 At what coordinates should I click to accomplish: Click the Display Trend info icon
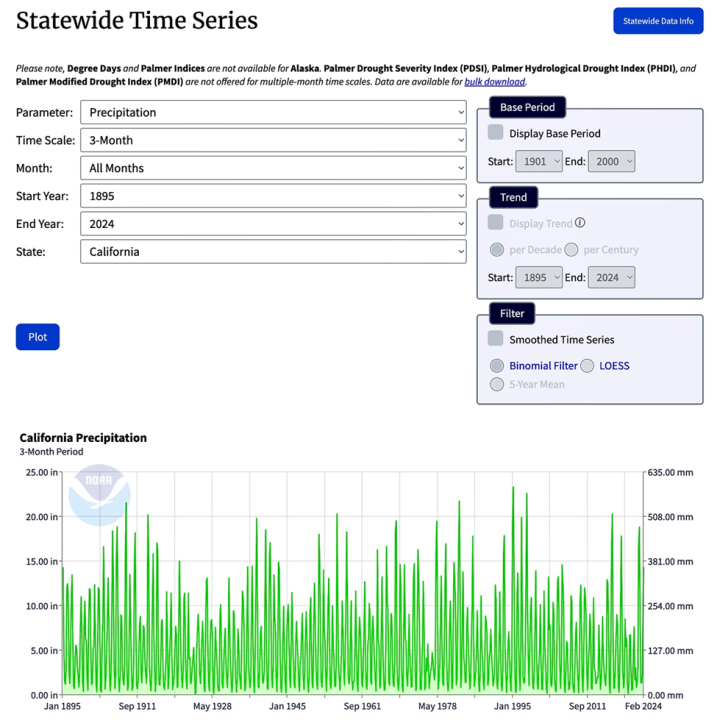pyautogui.click(x=580, y=223)
